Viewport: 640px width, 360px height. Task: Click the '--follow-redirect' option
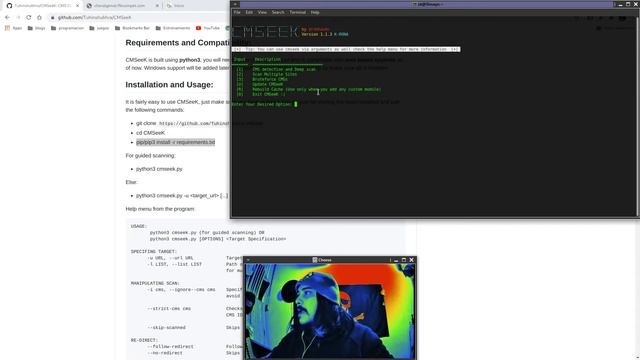[x=171, y=347]
